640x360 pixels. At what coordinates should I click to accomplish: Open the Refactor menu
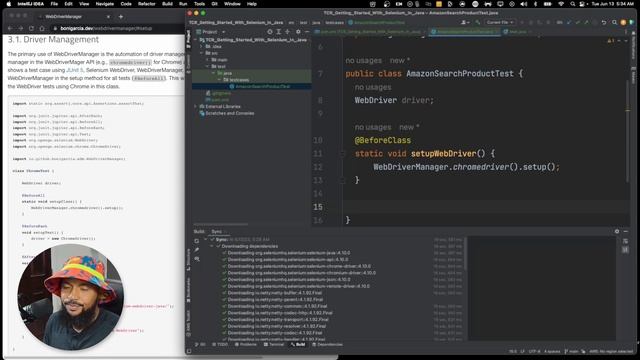point(147,4)
